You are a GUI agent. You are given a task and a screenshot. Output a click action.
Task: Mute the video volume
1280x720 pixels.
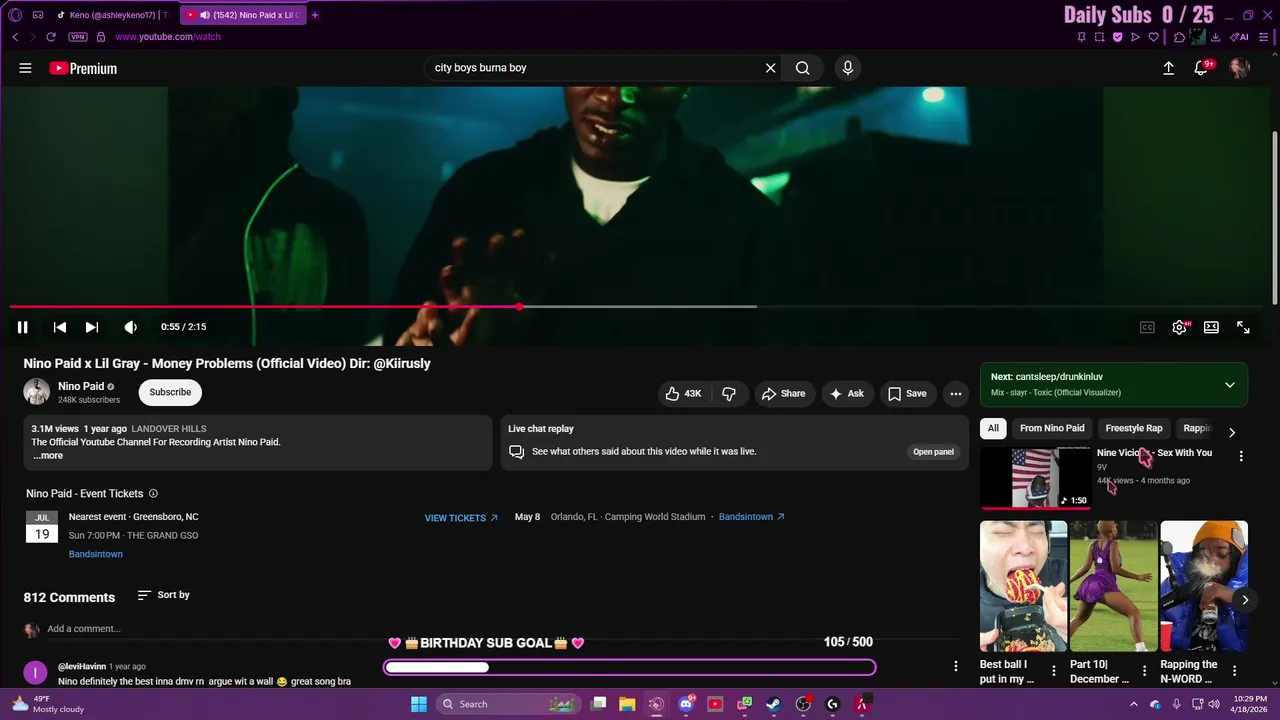click(130, 327)
